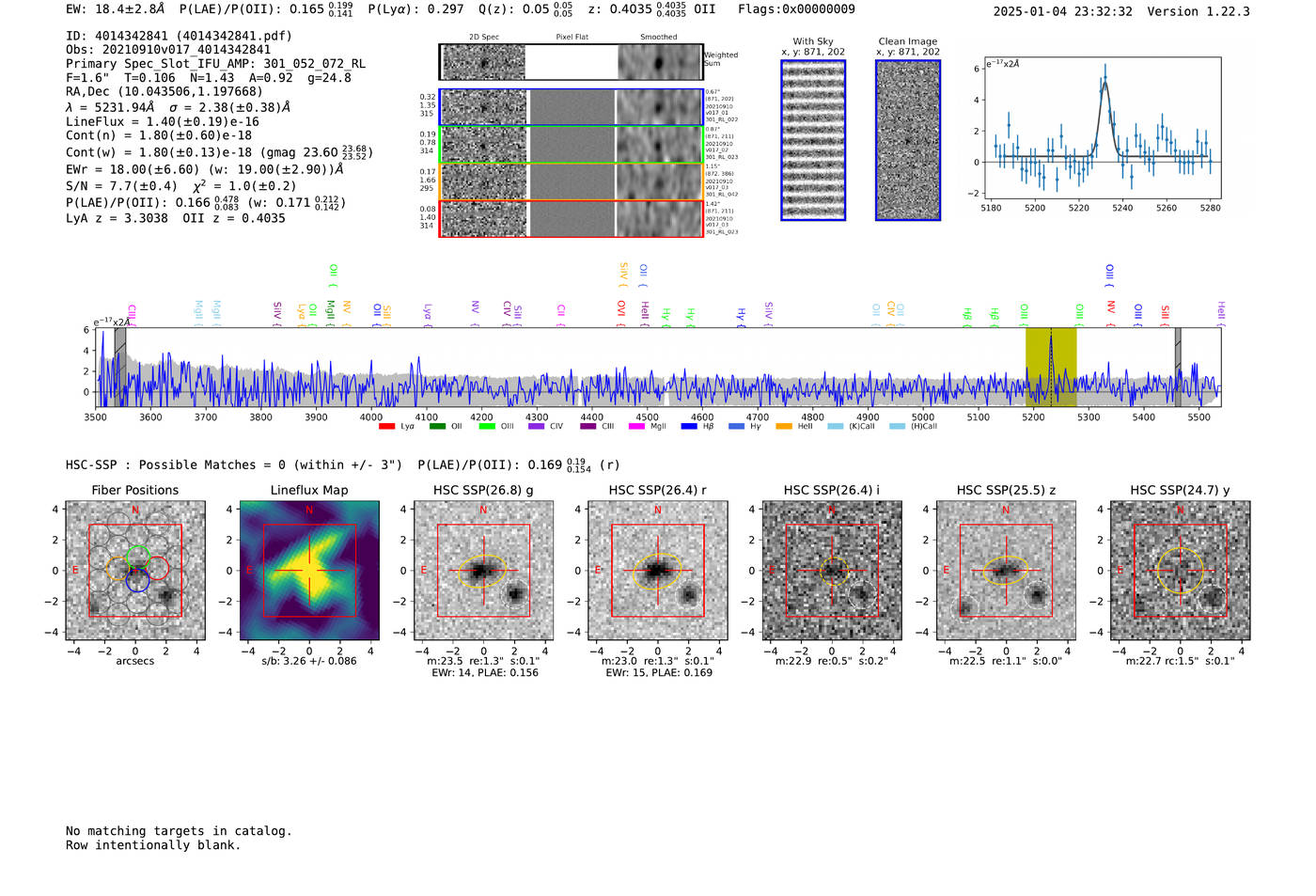
Task: Open the HSC SSP(26.4) i image
Action: coord(832,571)
